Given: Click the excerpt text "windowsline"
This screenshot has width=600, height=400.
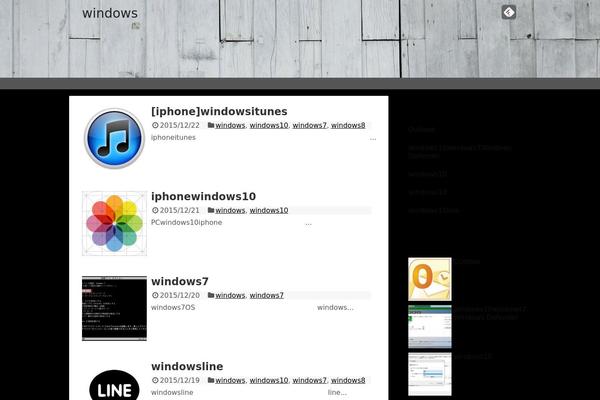Looking at the screenshot, I should click(x=172, y=392).
